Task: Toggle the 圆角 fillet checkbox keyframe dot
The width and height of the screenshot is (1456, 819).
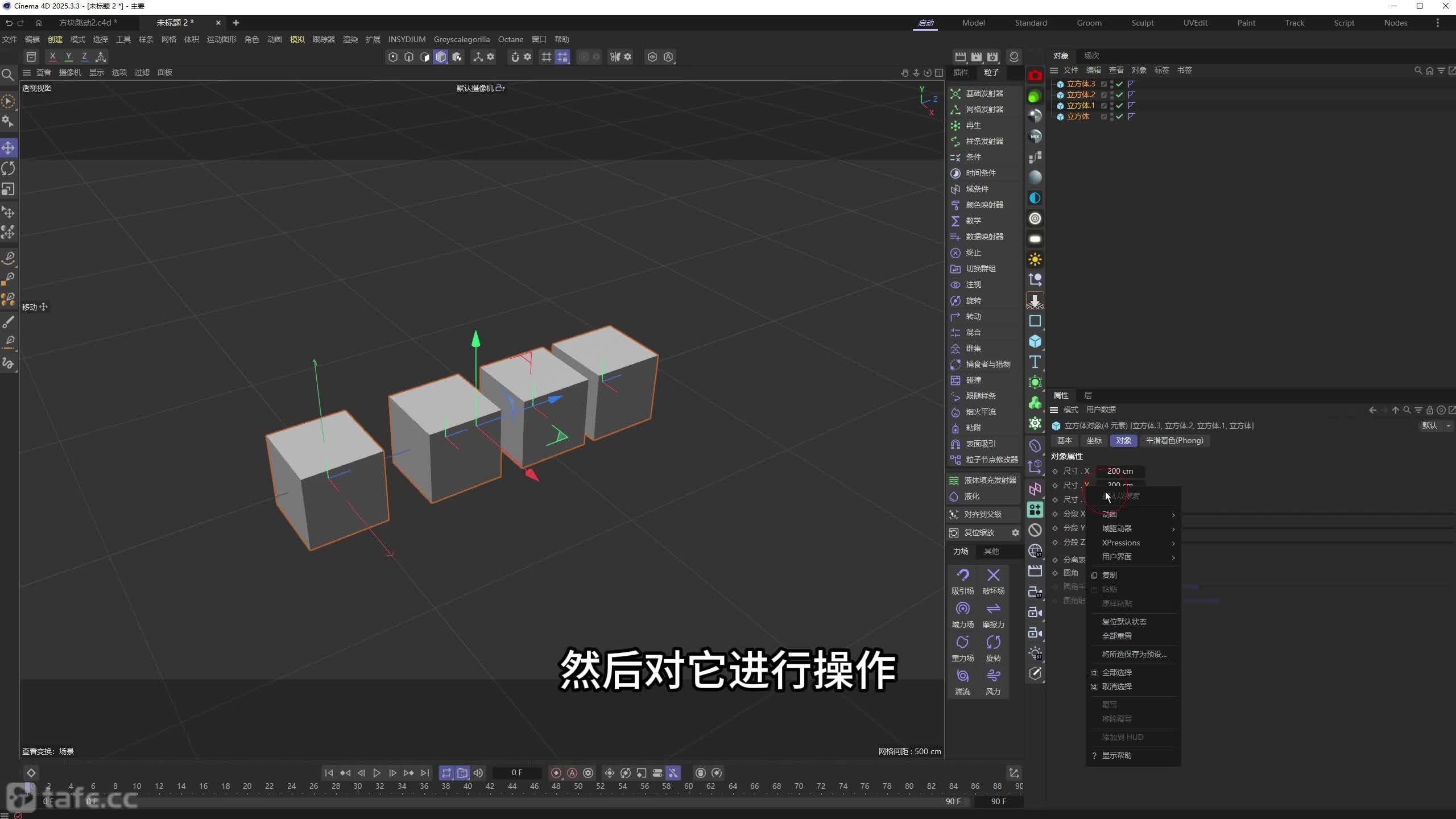Action: (x=1055, y=573)
